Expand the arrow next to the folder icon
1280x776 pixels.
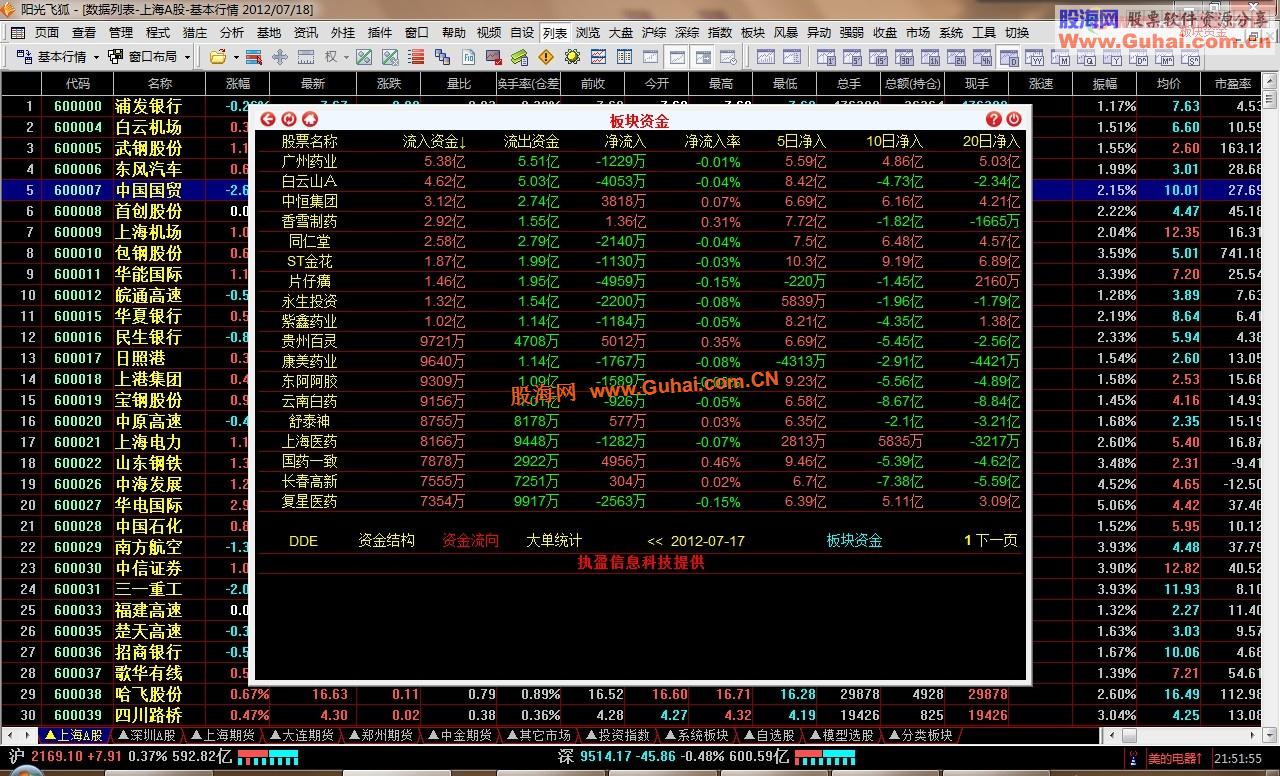(236, 57)
